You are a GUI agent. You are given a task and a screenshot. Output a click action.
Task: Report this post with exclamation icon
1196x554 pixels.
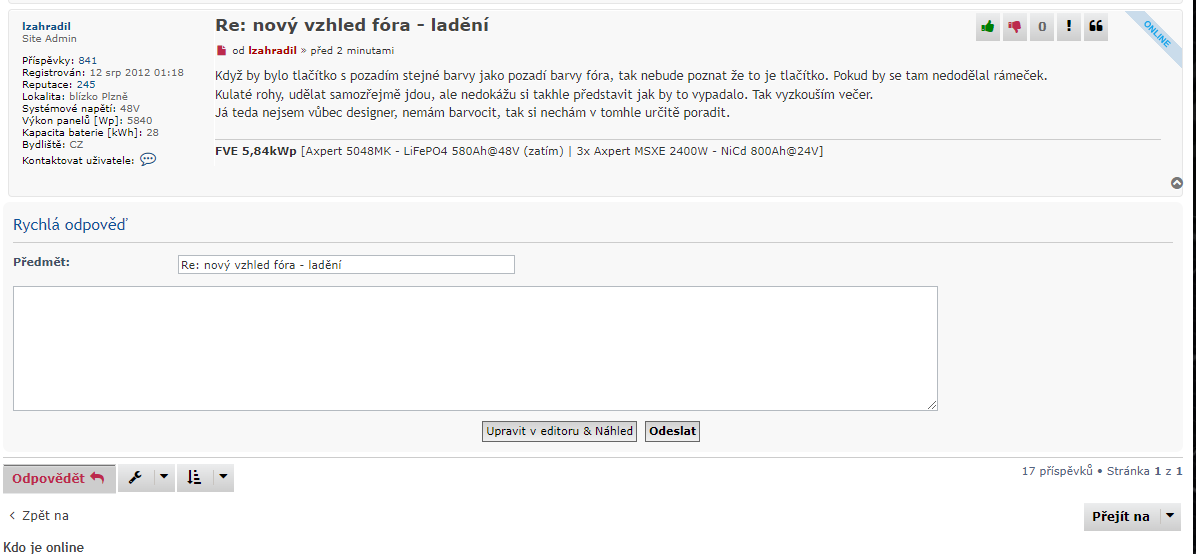coord(1069,27)
